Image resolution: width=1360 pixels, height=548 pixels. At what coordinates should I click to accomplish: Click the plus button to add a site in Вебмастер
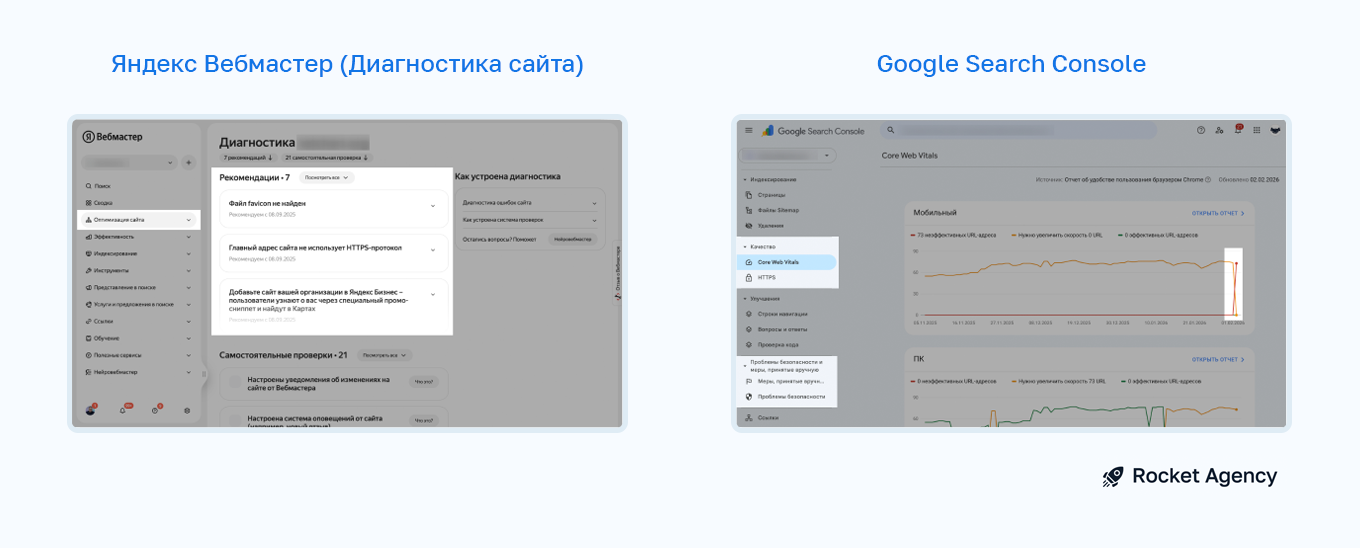coord(189,162)
